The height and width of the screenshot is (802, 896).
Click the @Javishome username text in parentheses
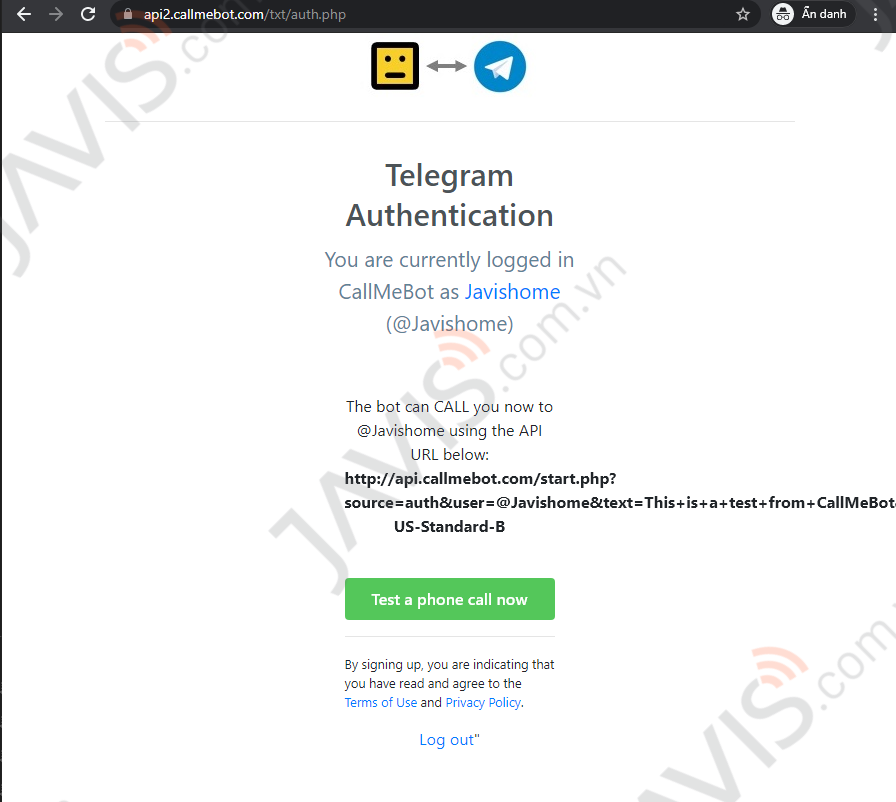tap(450, 324)
